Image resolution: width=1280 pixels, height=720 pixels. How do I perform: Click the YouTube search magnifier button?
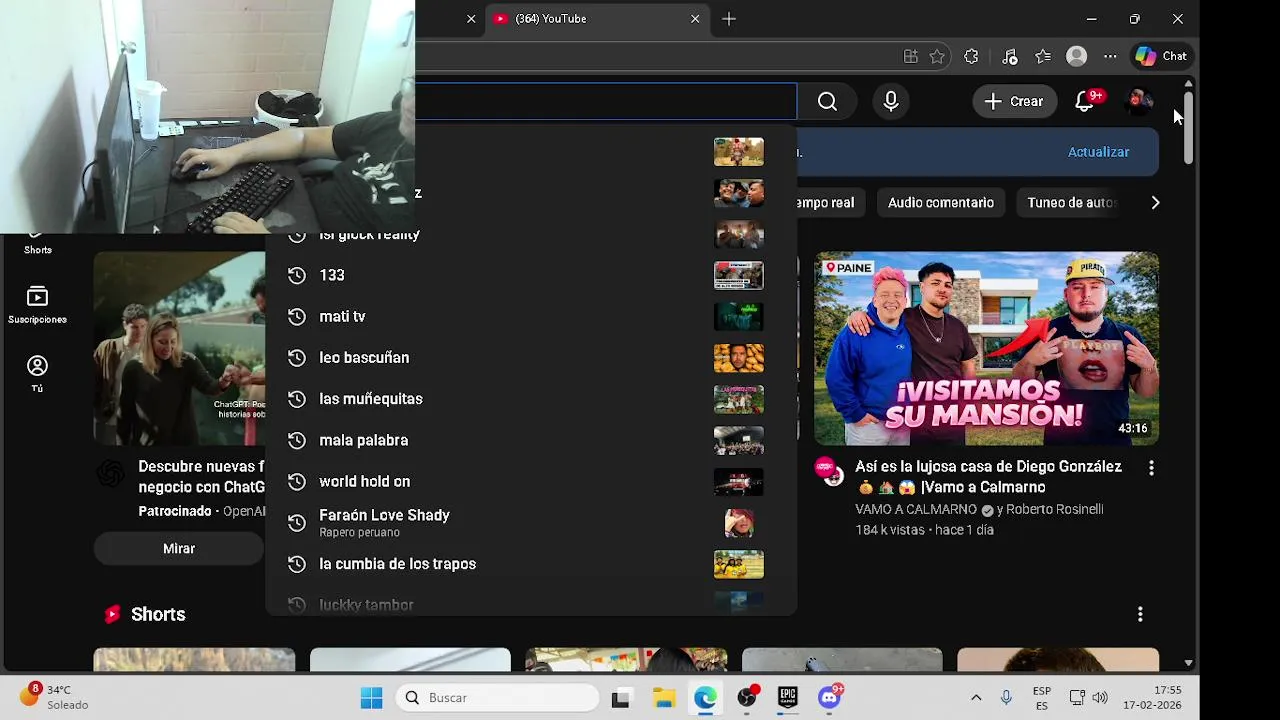[x=827, y=101]
